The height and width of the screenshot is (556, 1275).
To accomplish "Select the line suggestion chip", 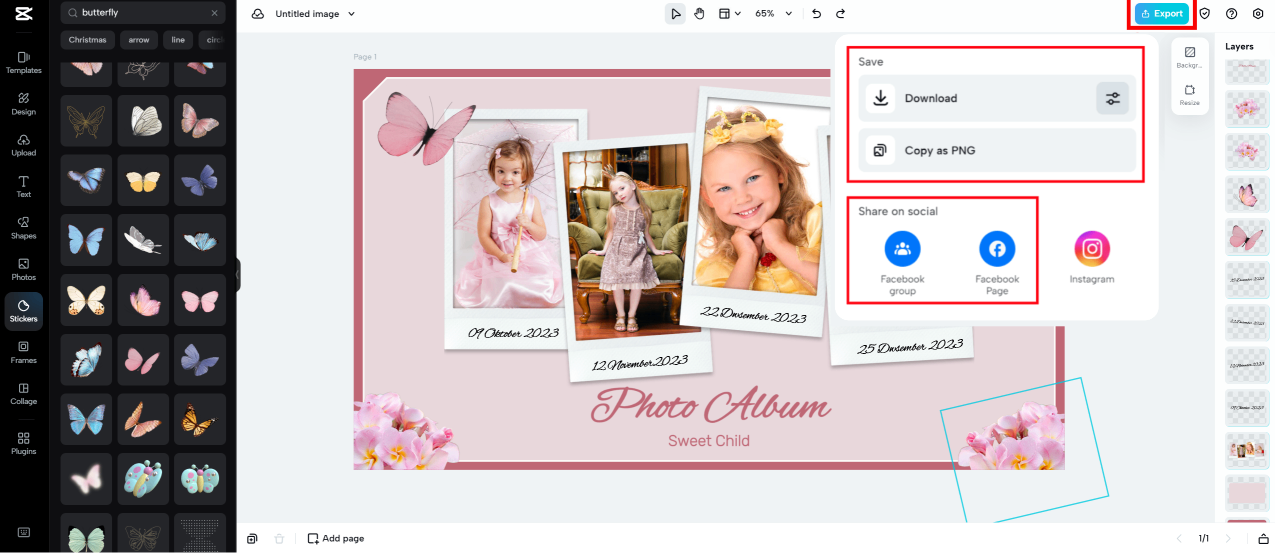I will coord(178,40).
